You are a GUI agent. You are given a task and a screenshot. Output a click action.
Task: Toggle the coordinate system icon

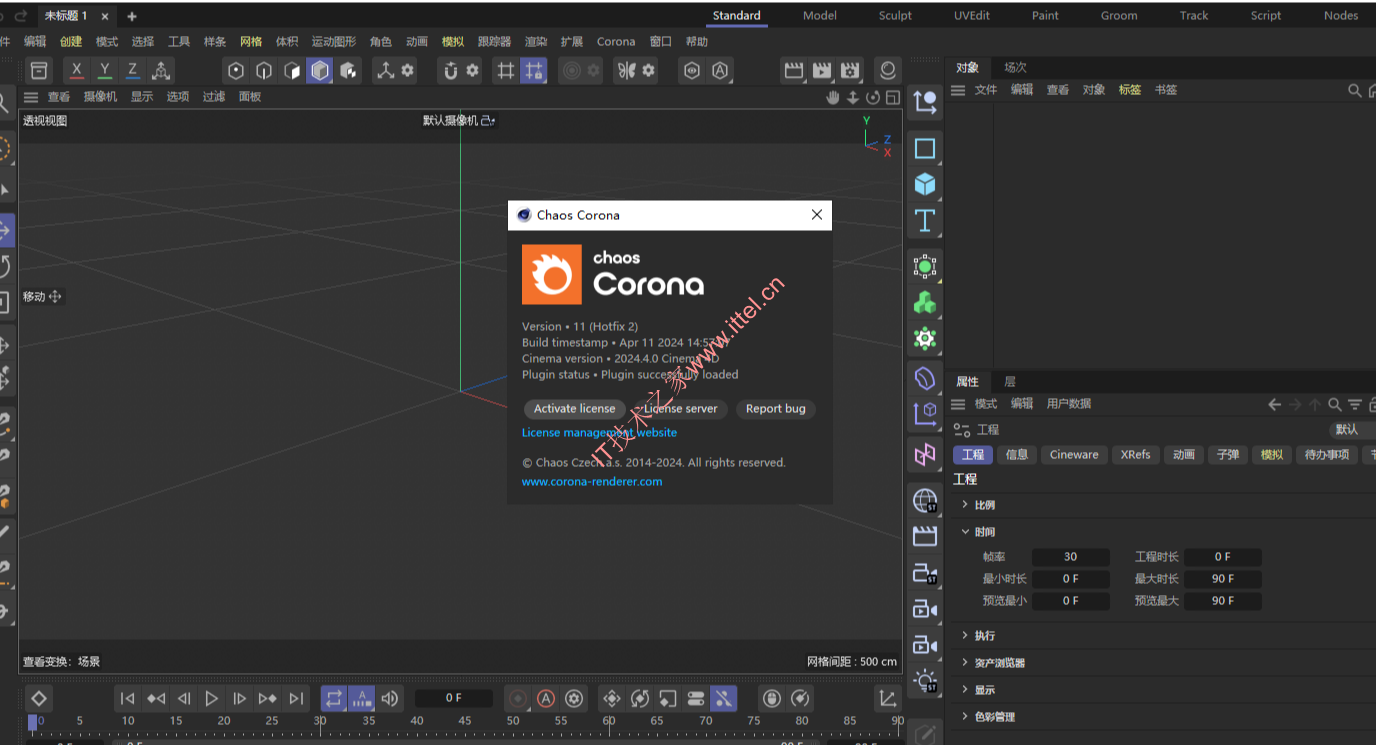point(161,70)
